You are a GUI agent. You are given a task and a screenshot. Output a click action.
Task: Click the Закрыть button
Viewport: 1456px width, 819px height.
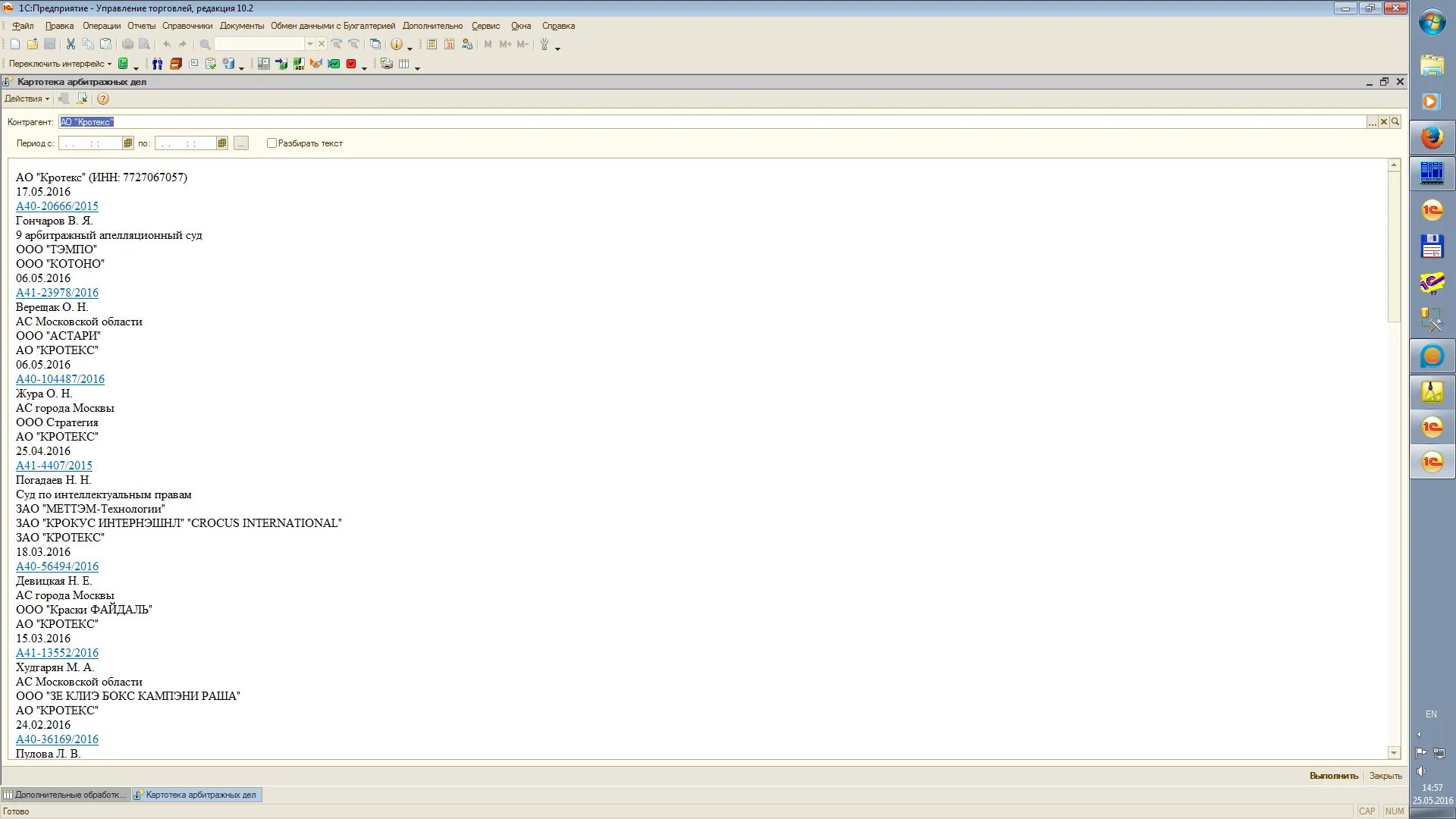[x=1385, y=776]
